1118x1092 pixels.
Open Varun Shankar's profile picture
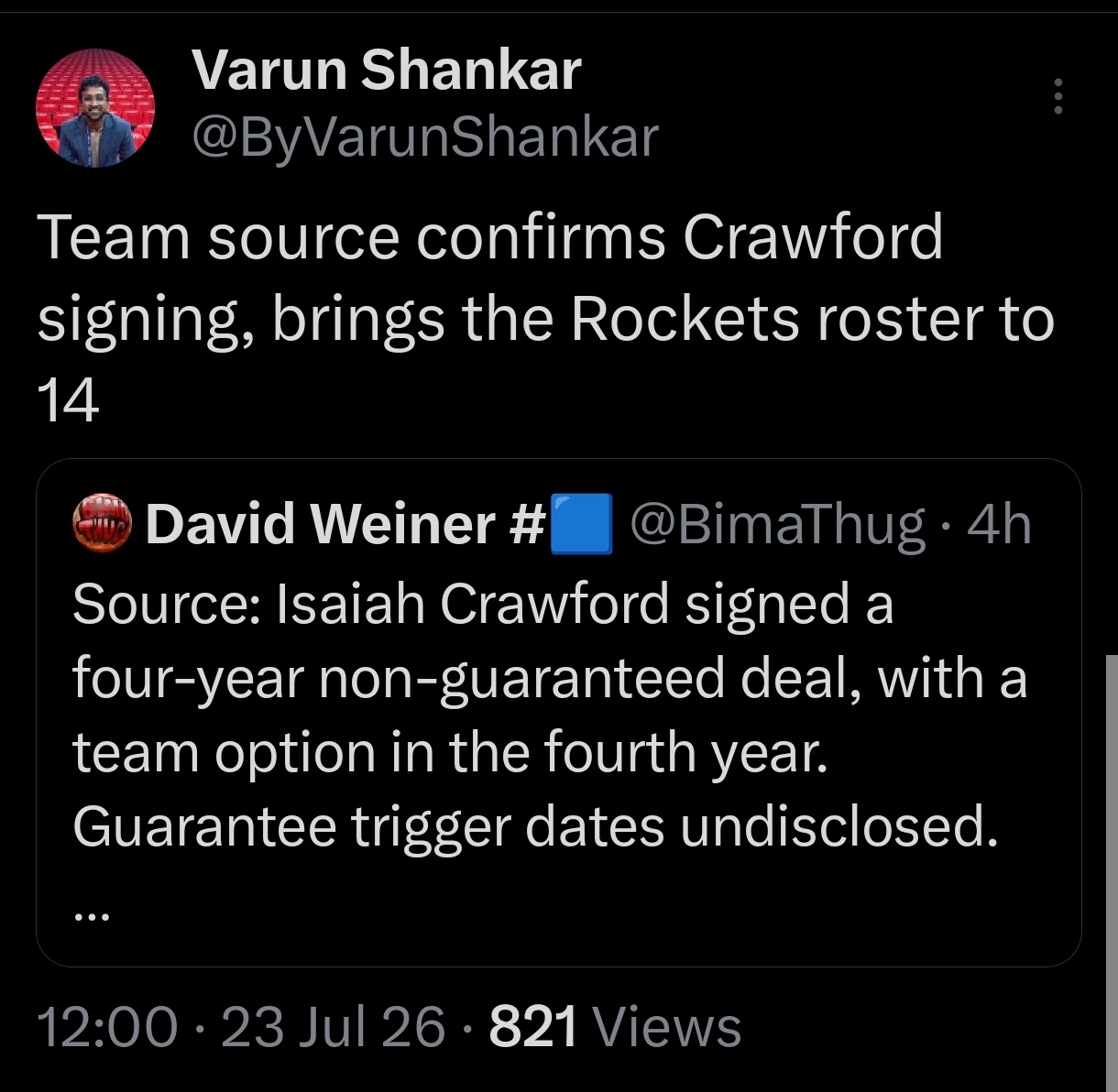click(x=95, y=107)
